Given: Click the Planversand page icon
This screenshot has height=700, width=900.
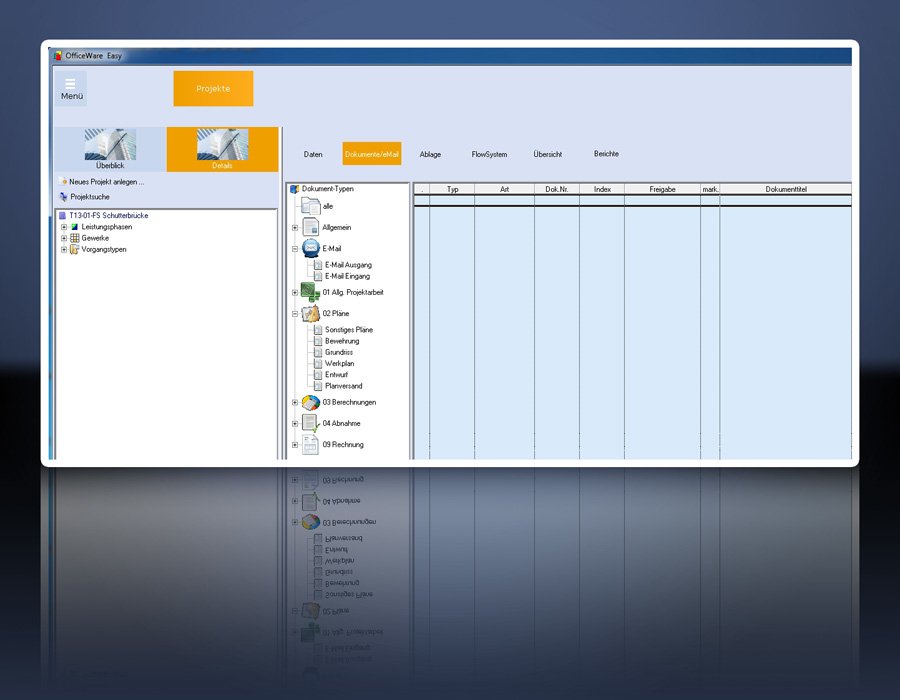Looking at the screenshot, I should pyautogui.click(x=318, y=386).
